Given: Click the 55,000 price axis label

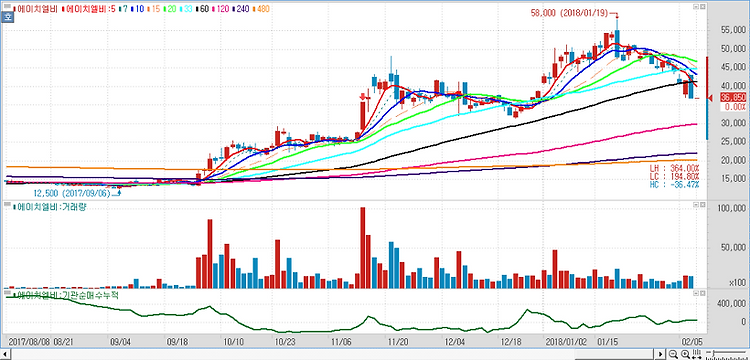Looking at the screenshot, I should (732, 31).
